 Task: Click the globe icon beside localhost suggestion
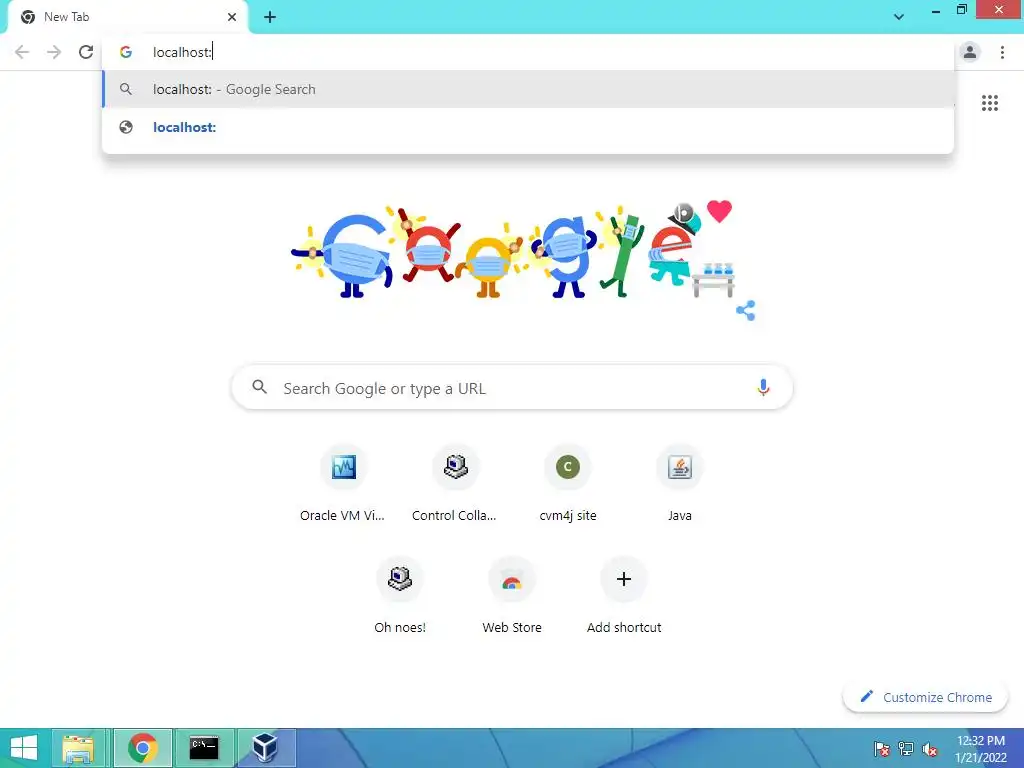coord(126,127)
